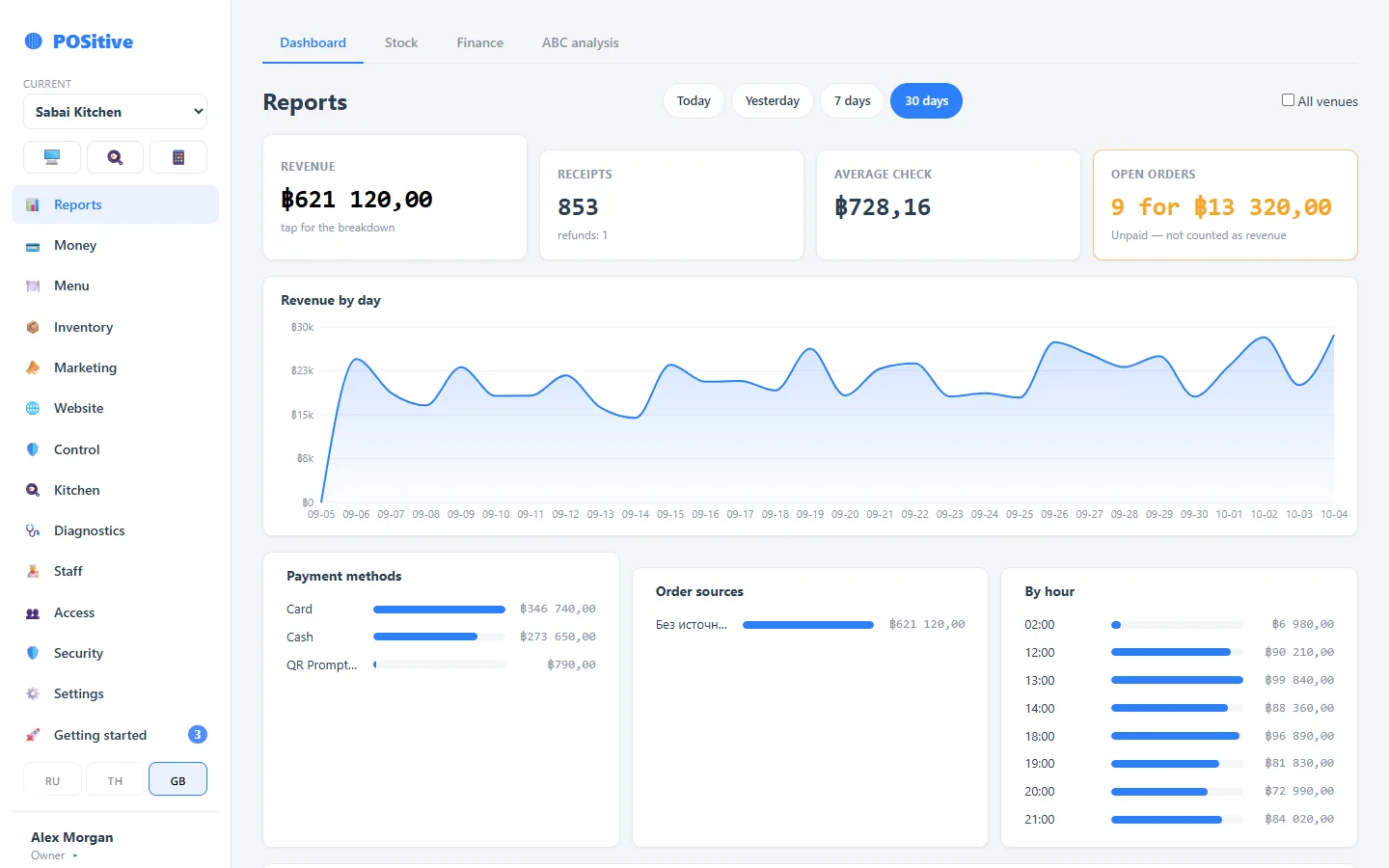Click the Cash amount ฿273 650,00
This screenshot has width=1389, height=868.
pyautogui.click(x=558, y=637)
